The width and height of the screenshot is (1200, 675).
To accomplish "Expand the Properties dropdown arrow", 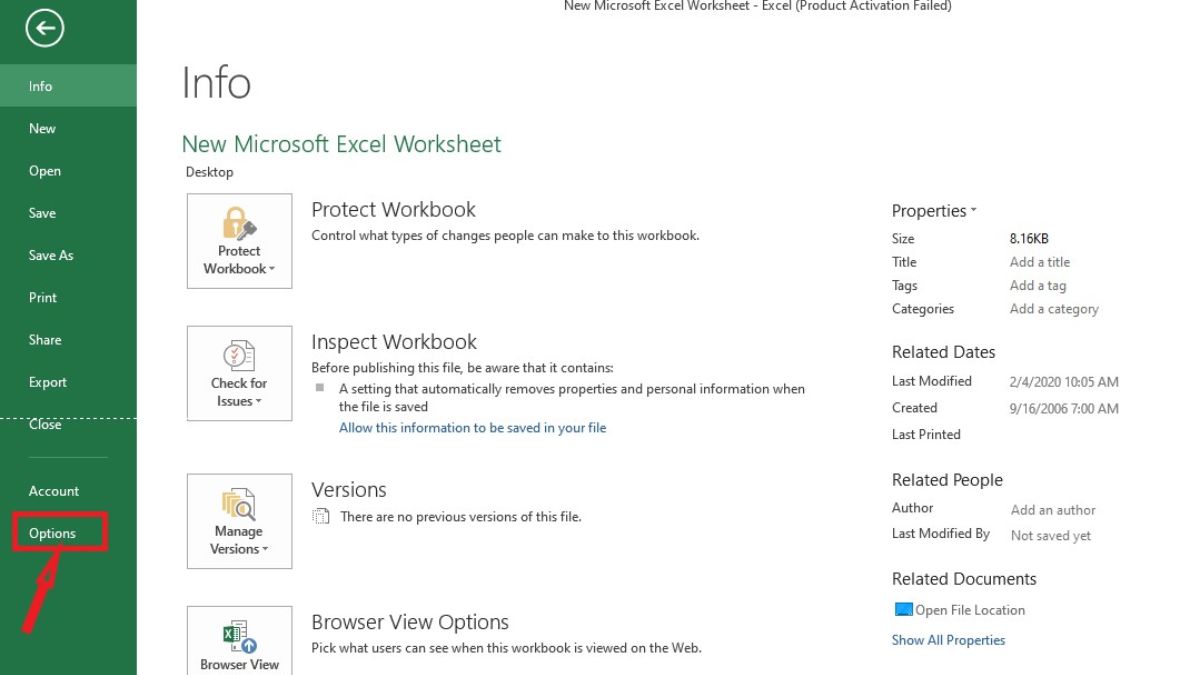I will coord(973,211).
